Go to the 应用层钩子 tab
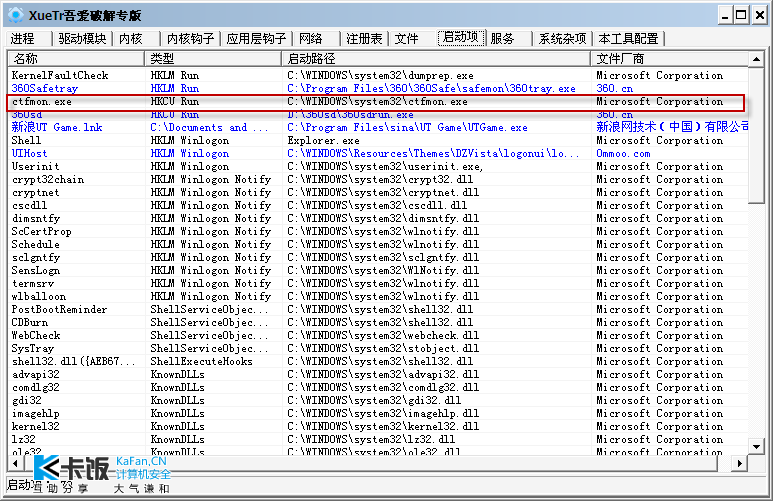 click(256, 38)
